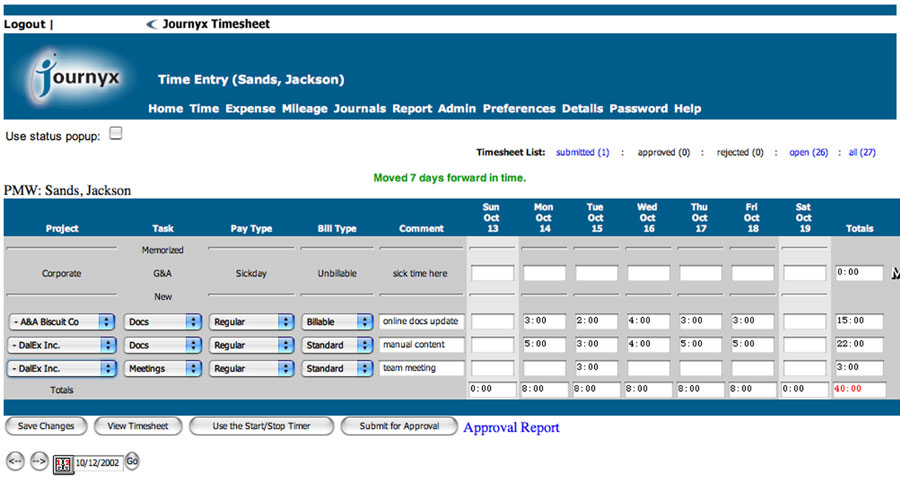900x482 pixels.
Task: Open the calendar date picker icon
Action: coord(62,462)
